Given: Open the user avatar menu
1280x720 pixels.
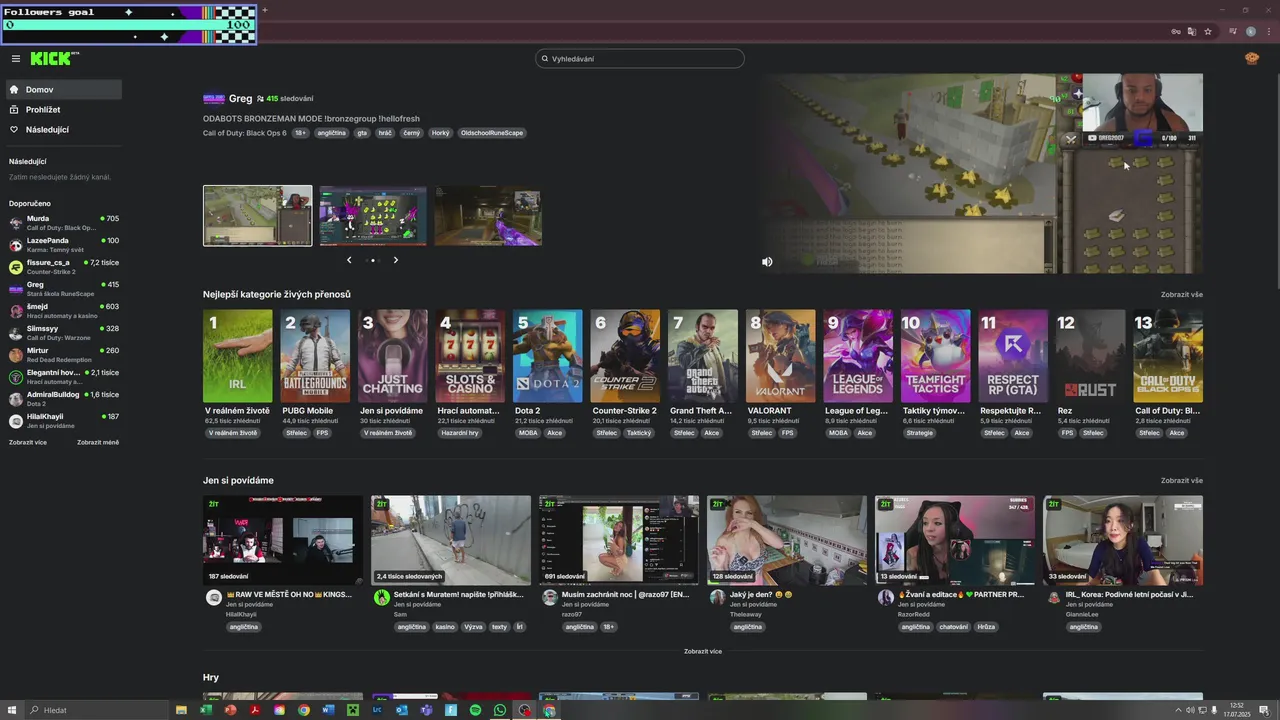Looking at the screenshot, I should [1252, 59].
